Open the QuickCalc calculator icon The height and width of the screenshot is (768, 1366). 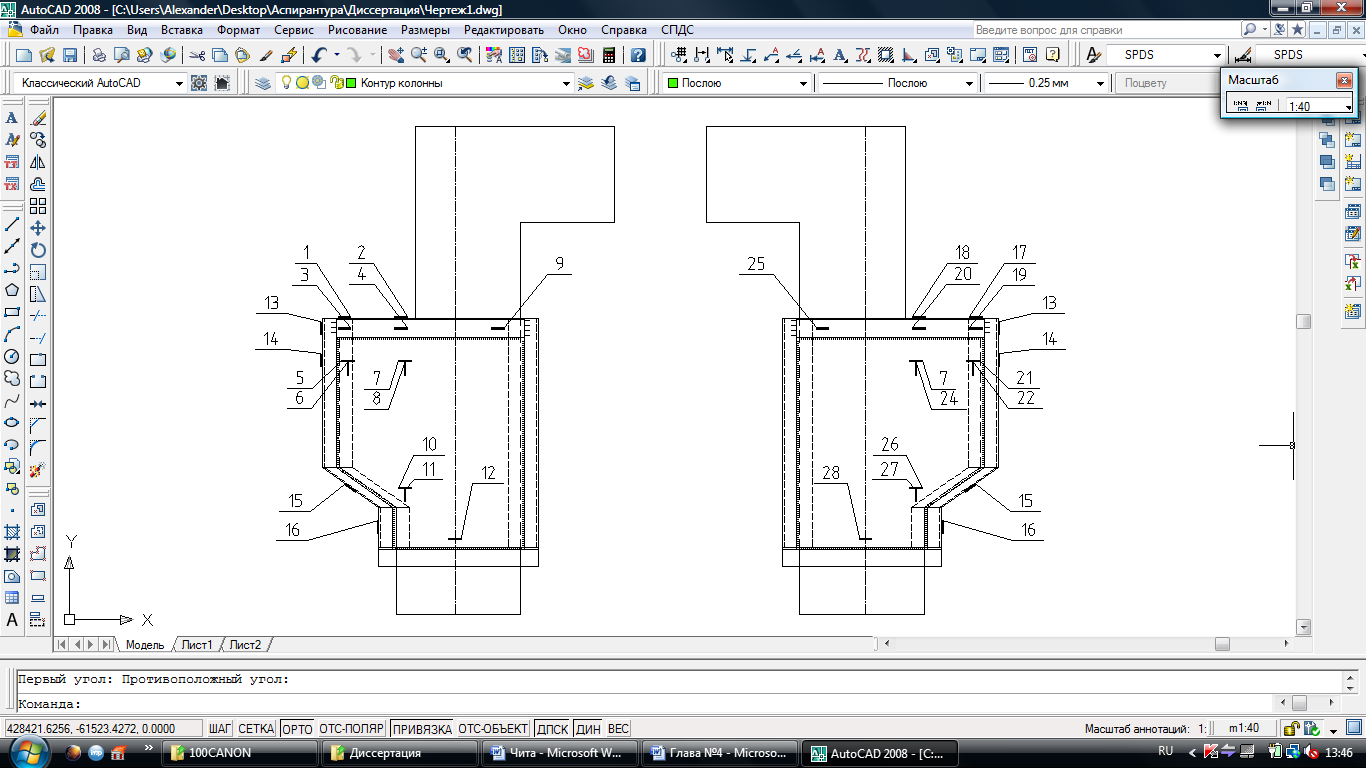pyautogui.click(x=609, y=55)
